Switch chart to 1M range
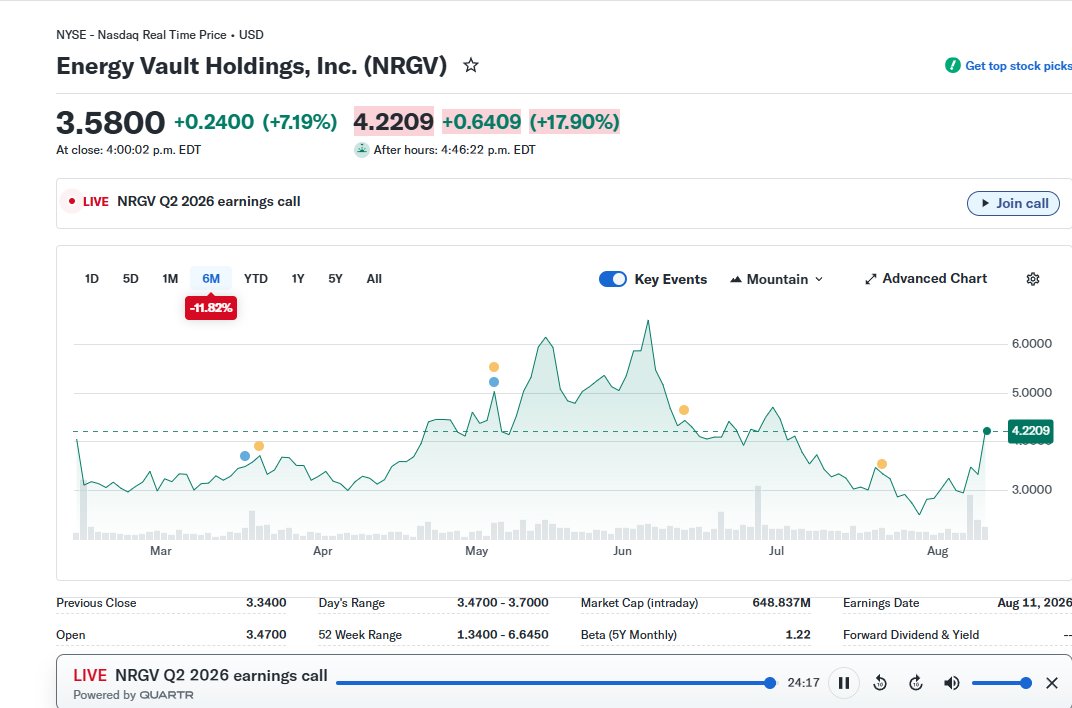The height and width of the screenshot is (708, 1072). (170, 279)
